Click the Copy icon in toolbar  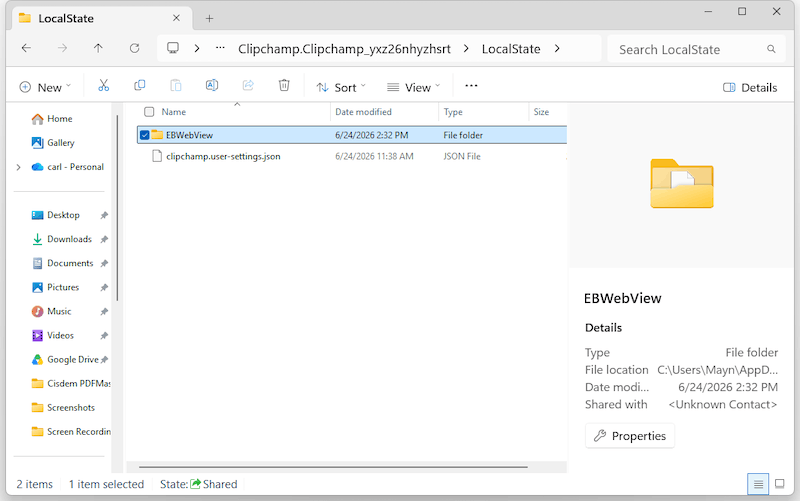[139, 86]
